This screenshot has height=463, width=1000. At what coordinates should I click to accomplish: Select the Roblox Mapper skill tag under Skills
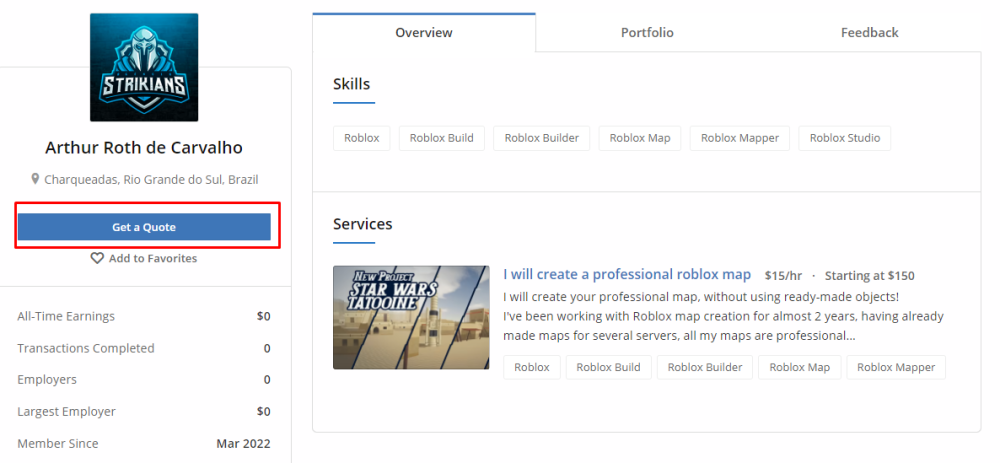(740, 138)
